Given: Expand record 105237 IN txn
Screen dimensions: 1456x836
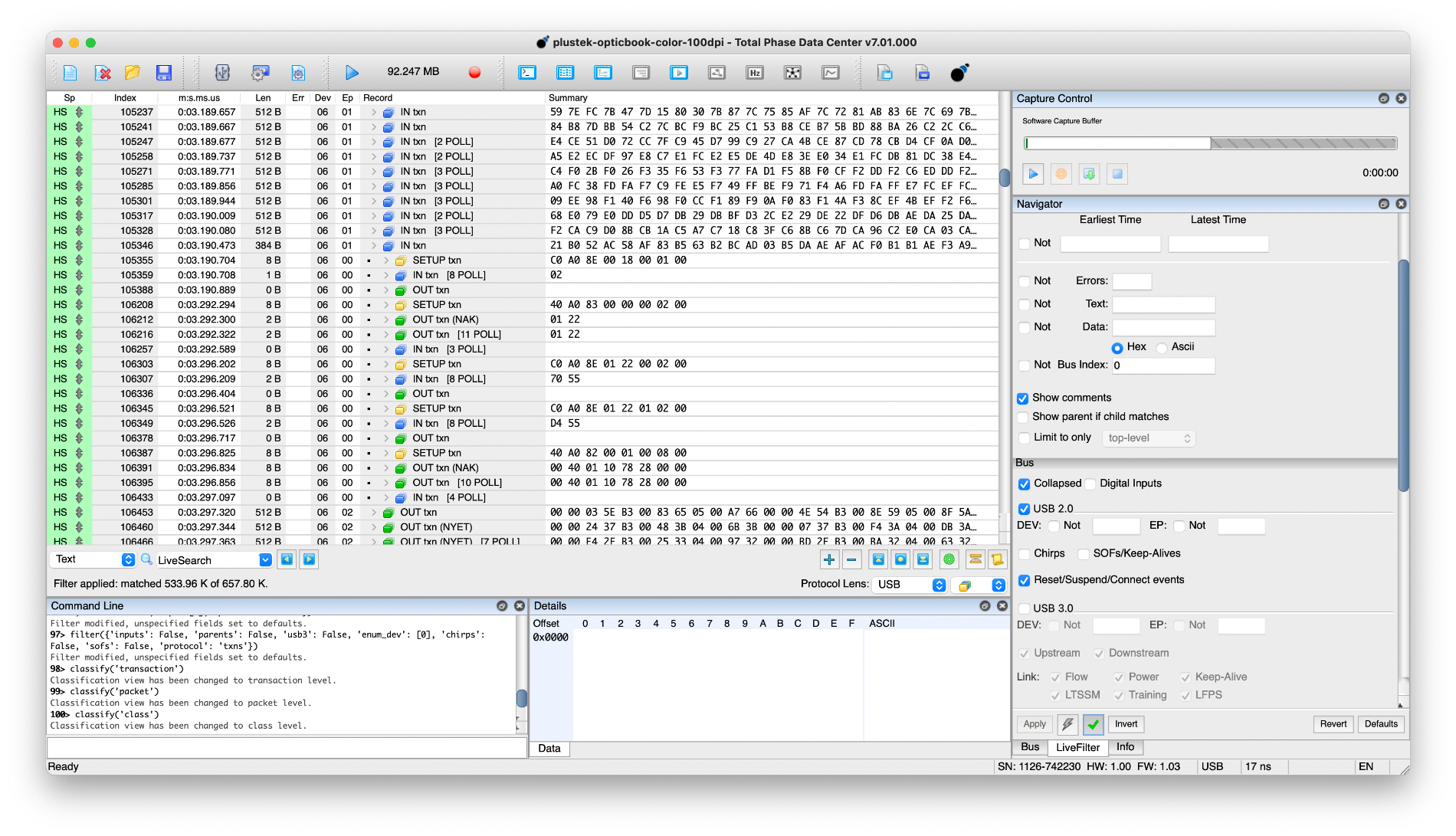Looking at the screenshot, I should click(374, 113).
